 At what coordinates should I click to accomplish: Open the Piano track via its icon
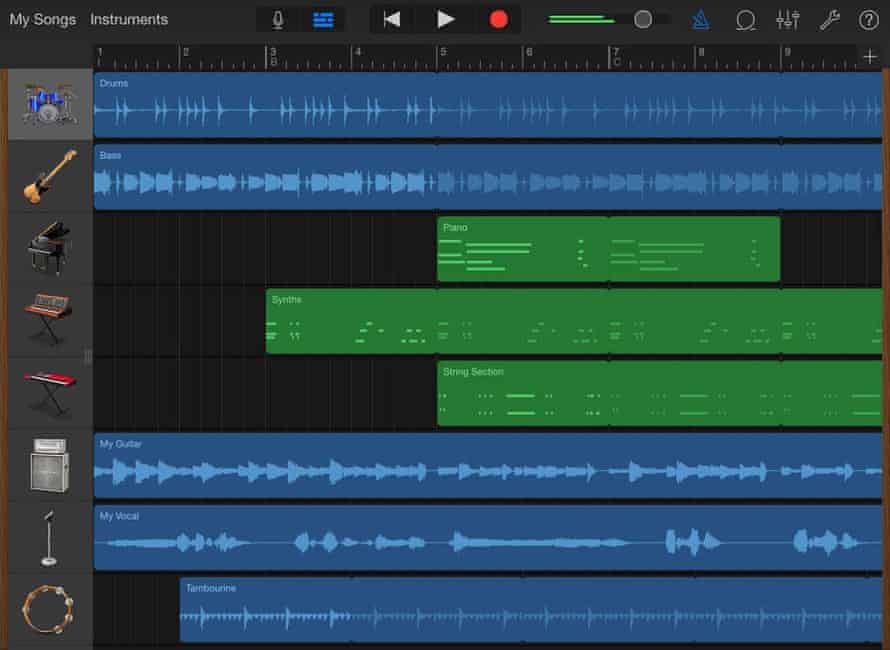pos(46,248)
